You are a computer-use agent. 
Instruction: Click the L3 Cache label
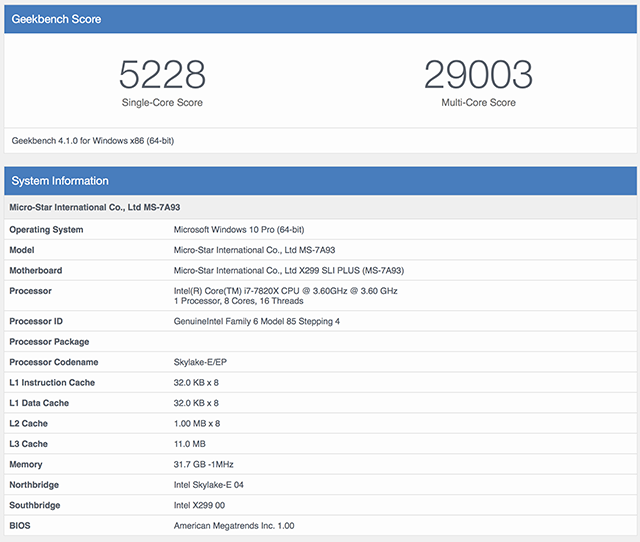28,444
